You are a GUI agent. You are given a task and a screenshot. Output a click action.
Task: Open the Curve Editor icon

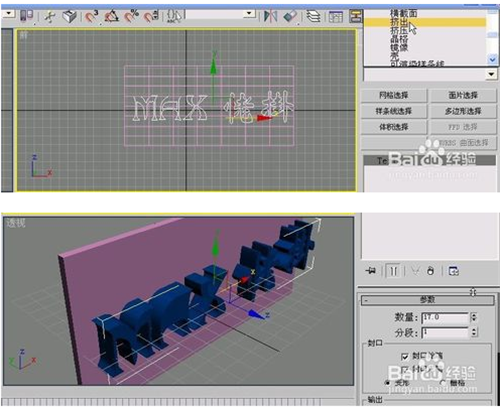tap(336, 16)
